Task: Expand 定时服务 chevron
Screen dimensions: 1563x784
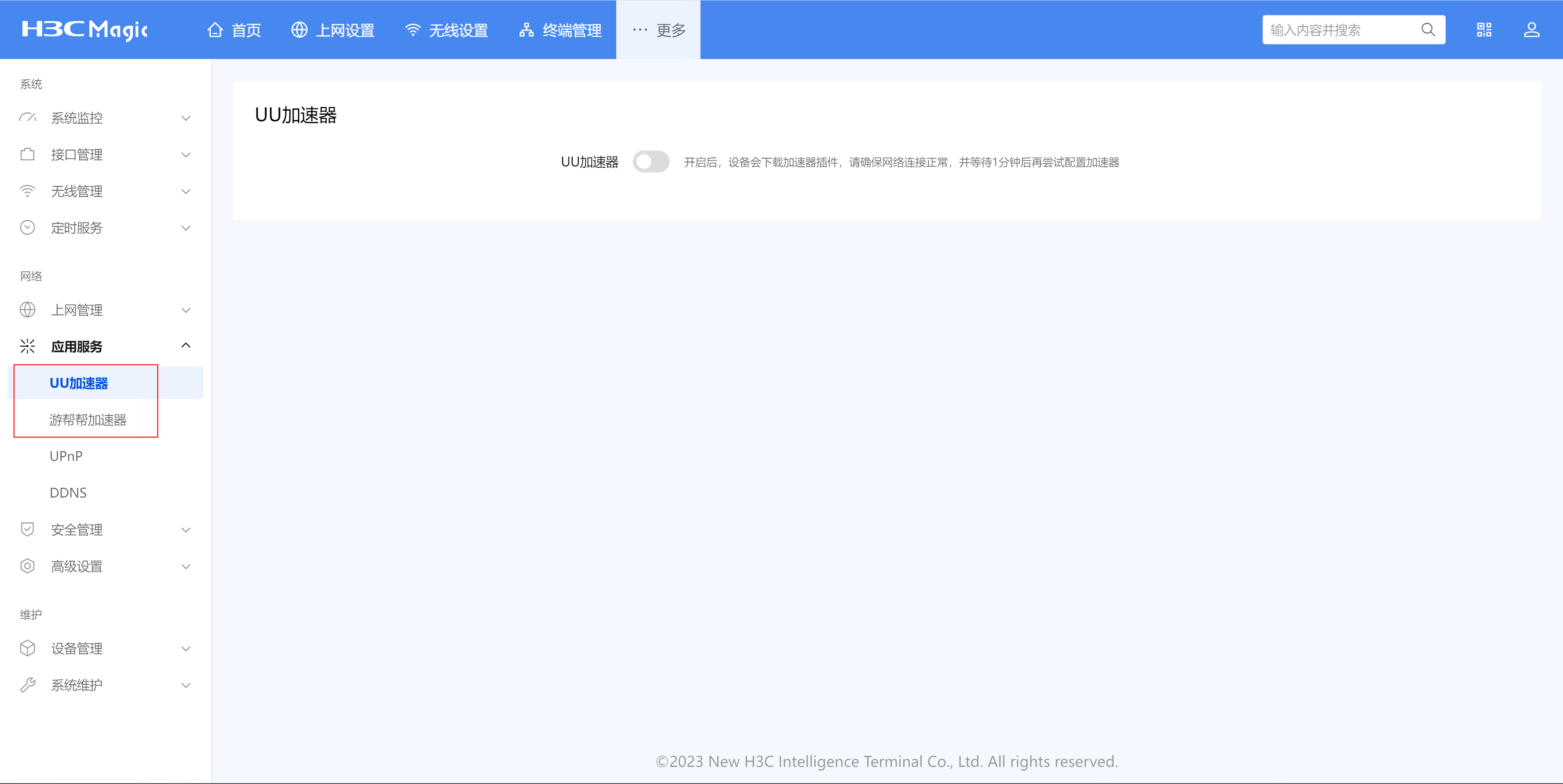Action: point(186,228)
